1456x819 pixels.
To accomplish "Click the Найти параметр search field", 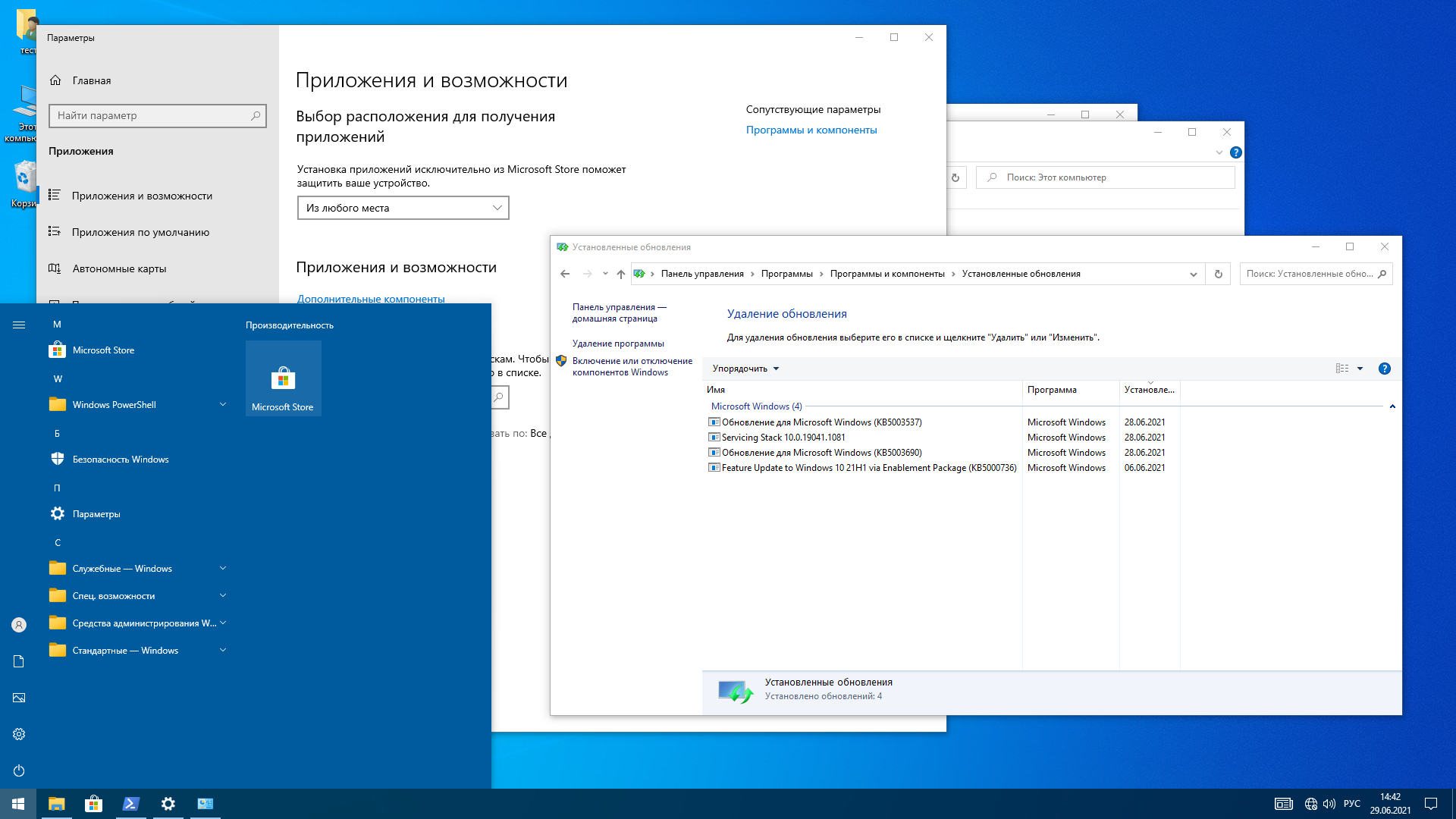I will (152, 115).
